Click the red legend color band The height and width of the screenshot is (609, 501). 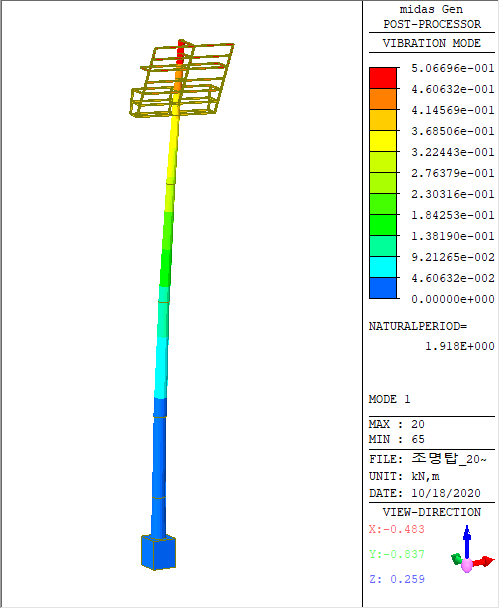(383, 78)
